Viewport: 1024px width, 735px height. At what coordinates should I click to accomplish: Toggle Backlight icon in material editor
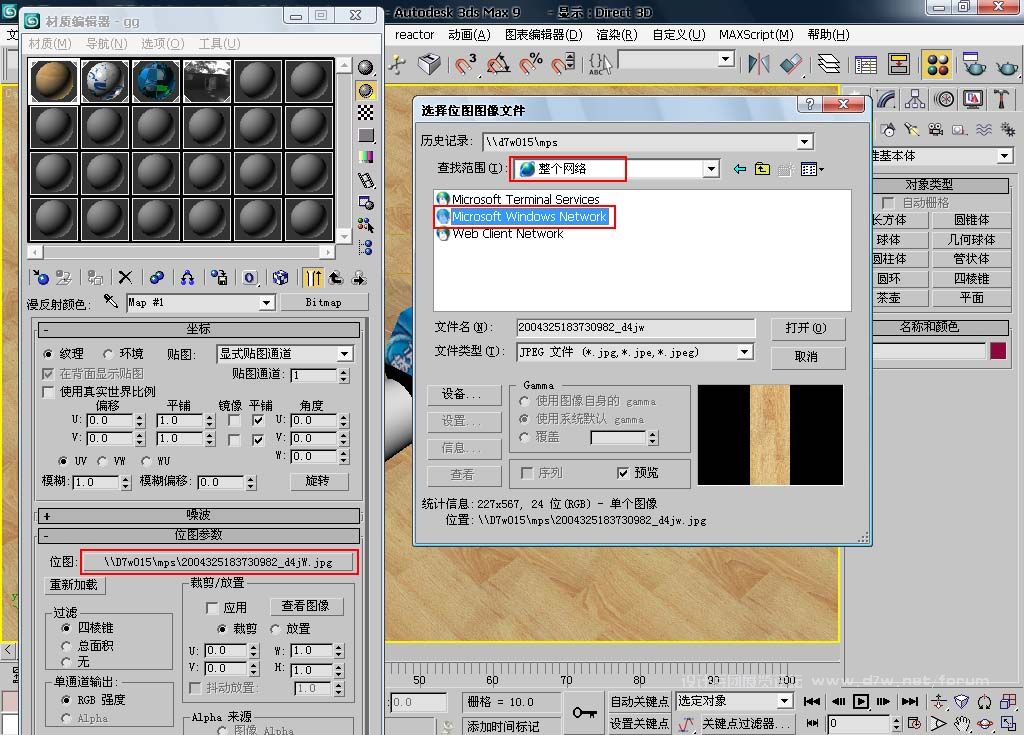(366, 90)
